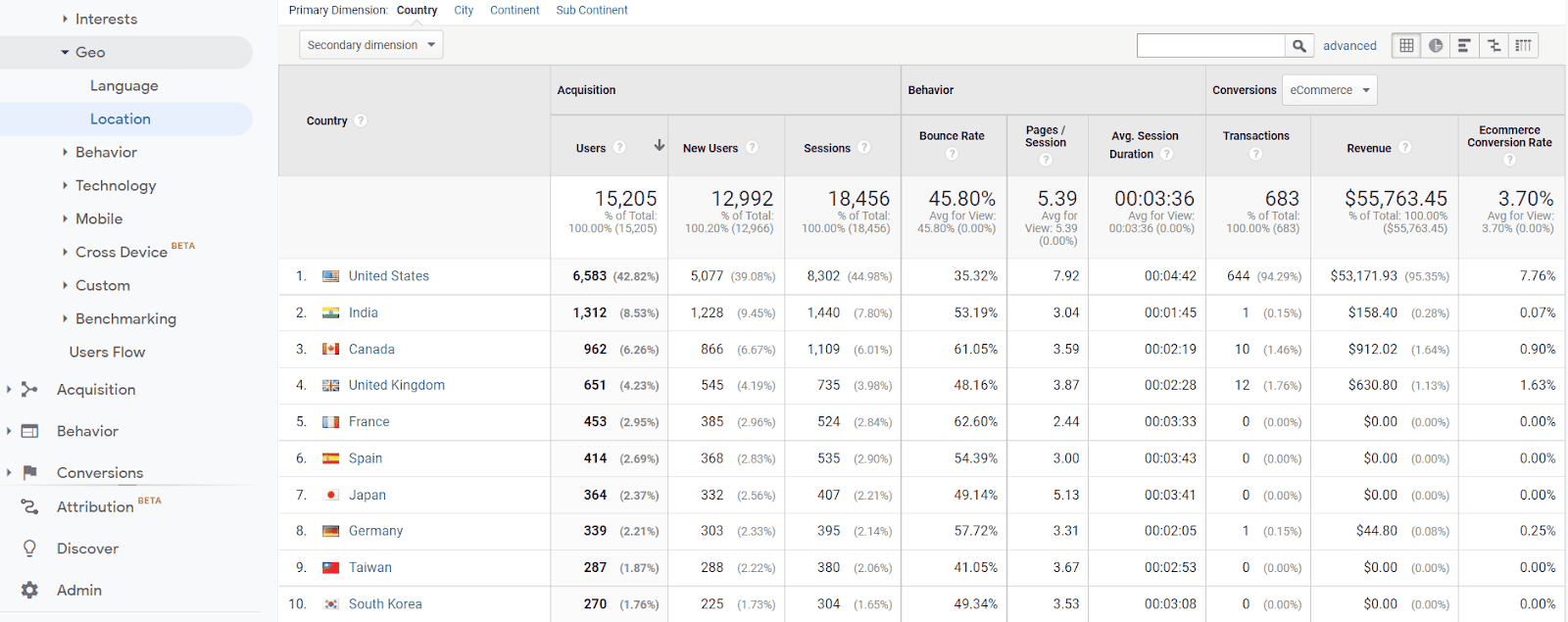
Task: Open the Secondary dimension dropdown
Action: 370,45
